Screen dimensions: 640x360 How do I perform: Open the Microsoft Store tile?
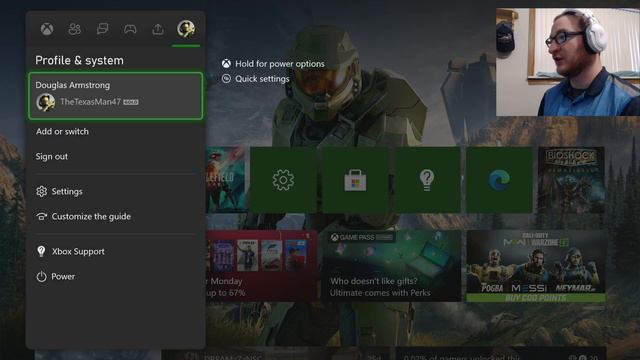point(355,180)
